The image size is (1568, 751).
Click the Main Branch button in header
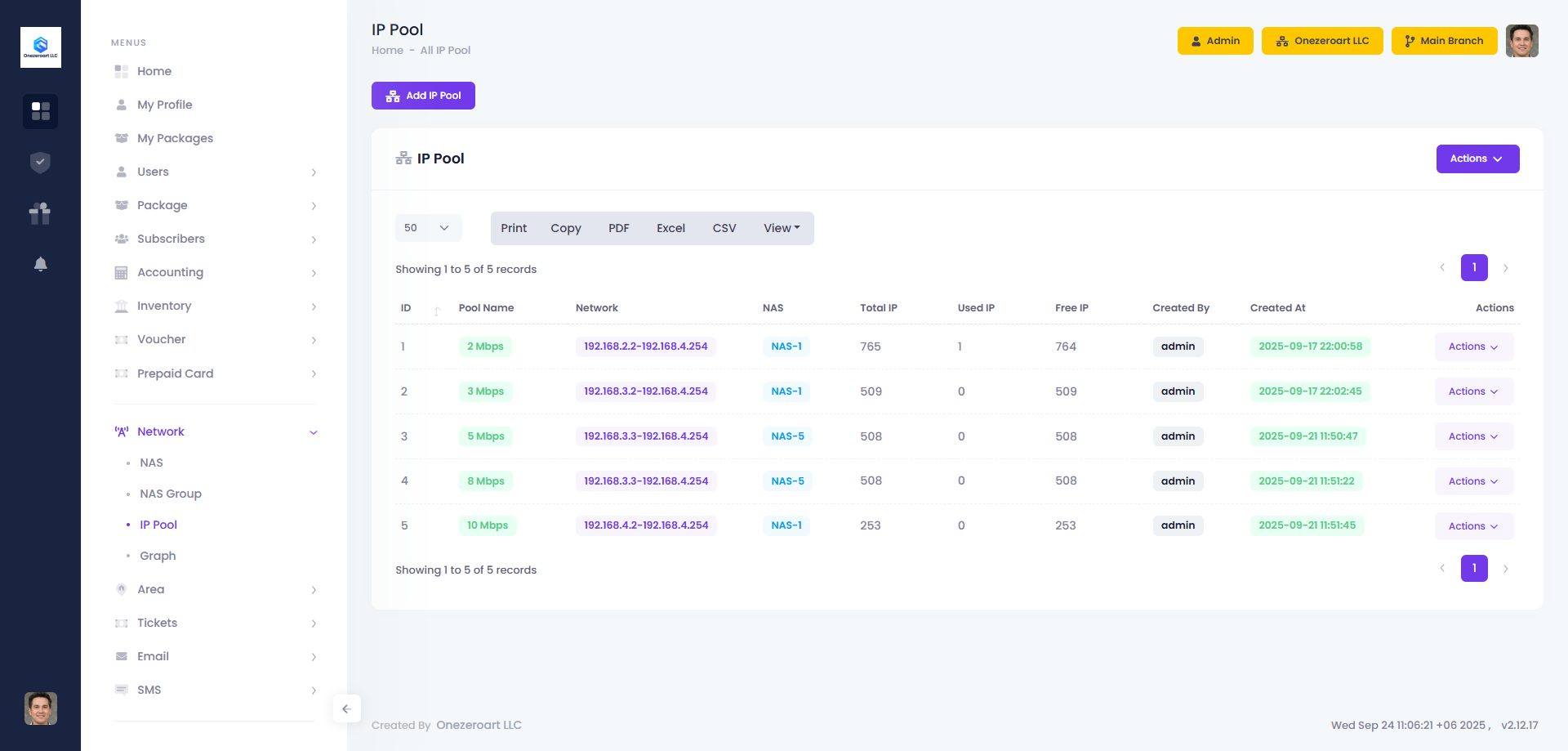[1444, 41]
